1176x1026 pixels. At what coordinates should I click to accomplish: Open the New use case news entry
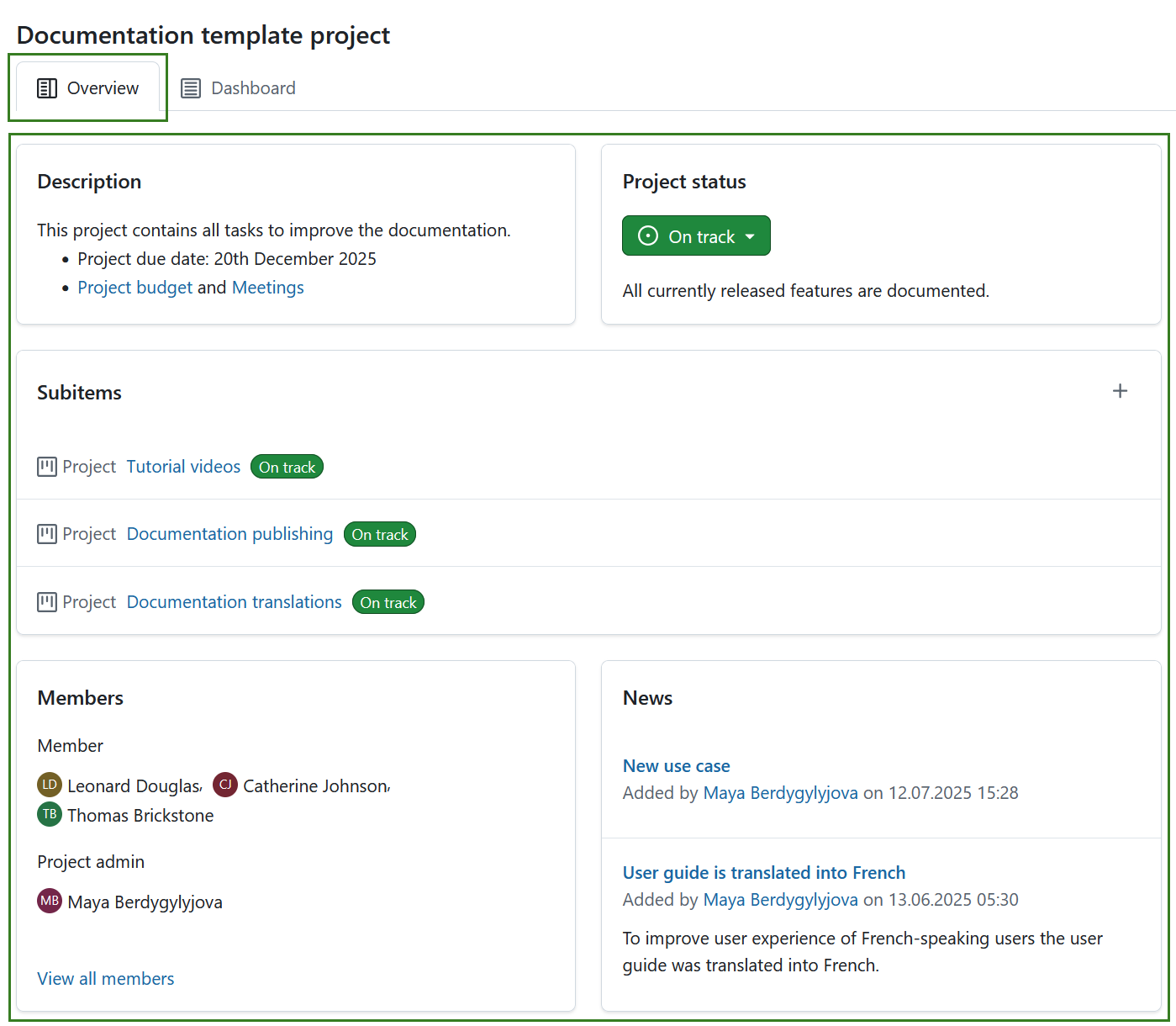[x=676, y=766]
